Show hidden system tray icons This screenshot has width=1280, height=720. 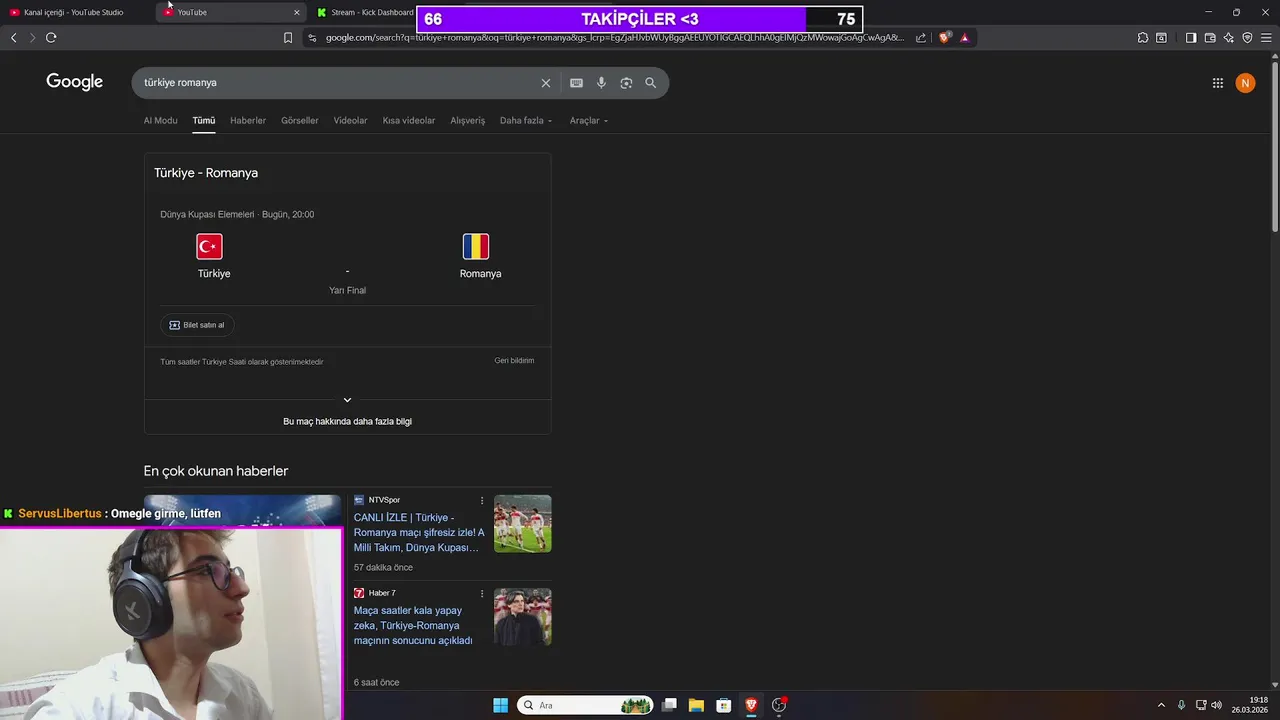(x=1161, y=705)
